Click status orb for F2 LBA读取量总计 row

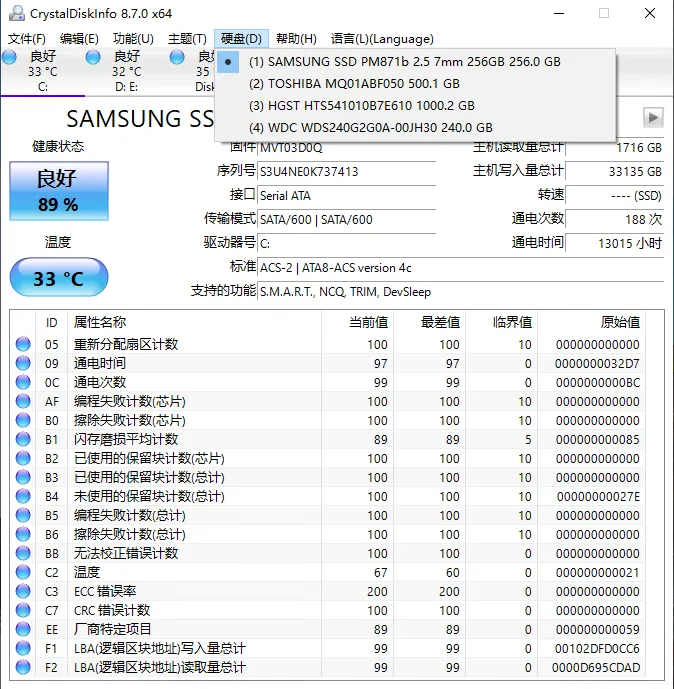click(23, 667)
